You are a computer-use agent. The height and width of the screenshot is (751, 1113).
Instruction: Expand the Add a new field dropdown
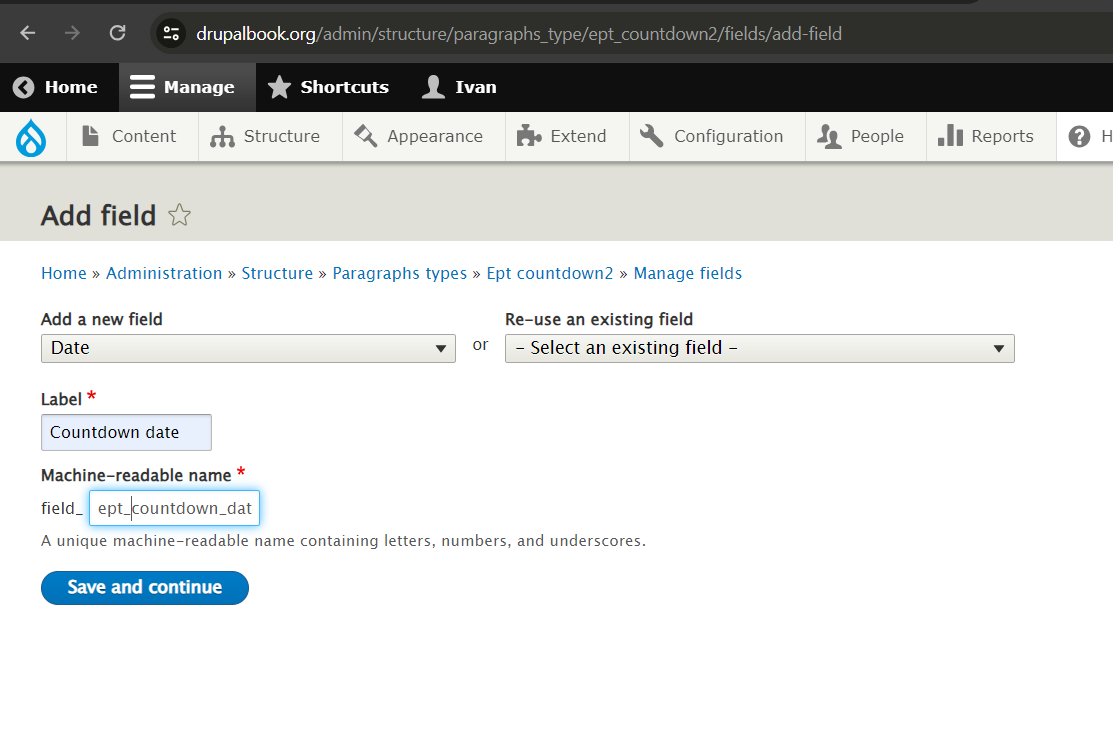point(248,348)
